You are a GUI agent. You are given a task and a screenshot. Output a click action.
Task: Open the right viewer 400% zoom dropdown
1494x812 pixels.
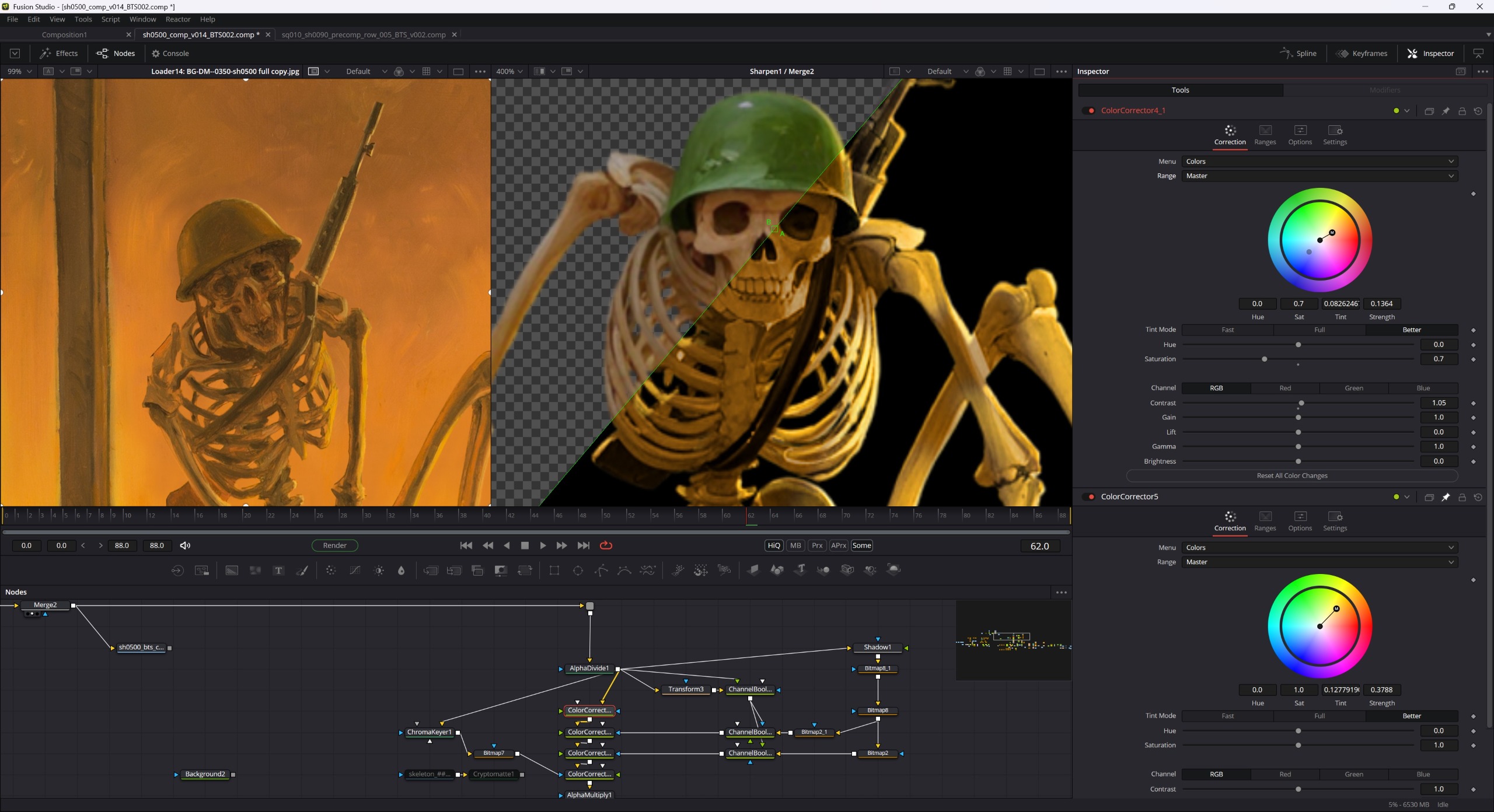[x=509, y=72]
